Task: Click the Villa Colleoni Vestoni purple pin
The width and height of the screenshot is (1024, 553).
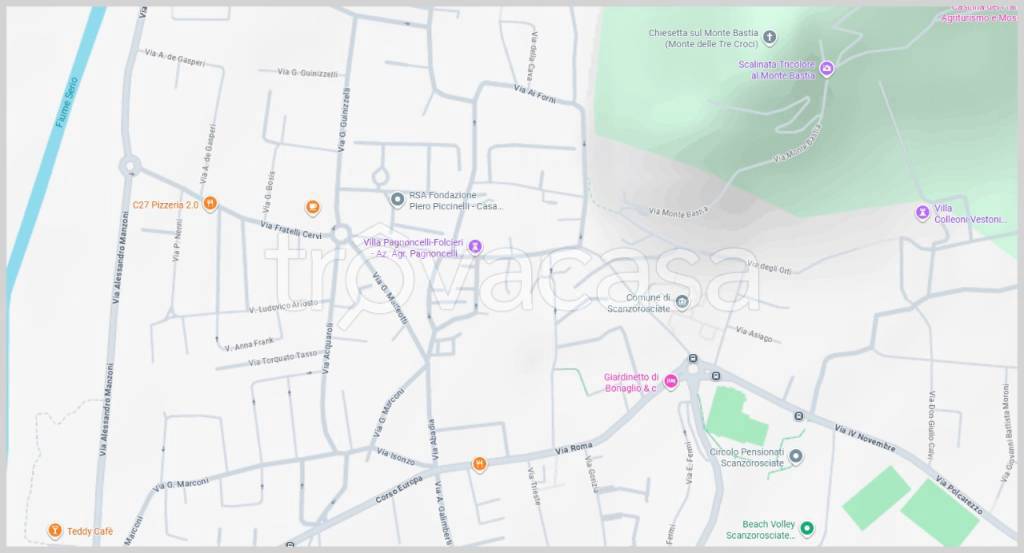Action: tap(922, 213)
